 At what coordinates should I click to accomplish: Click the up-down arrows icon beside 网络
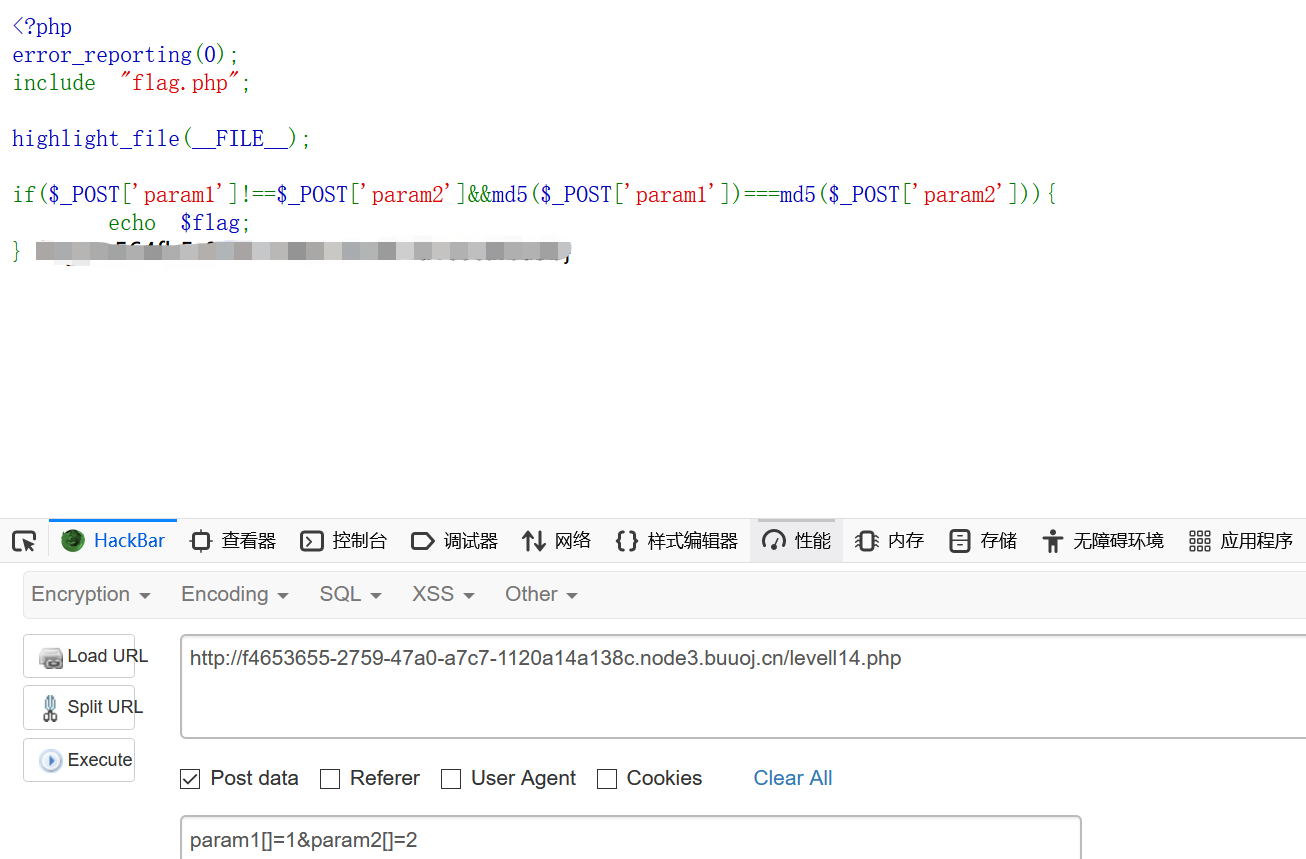coord(533,541)
